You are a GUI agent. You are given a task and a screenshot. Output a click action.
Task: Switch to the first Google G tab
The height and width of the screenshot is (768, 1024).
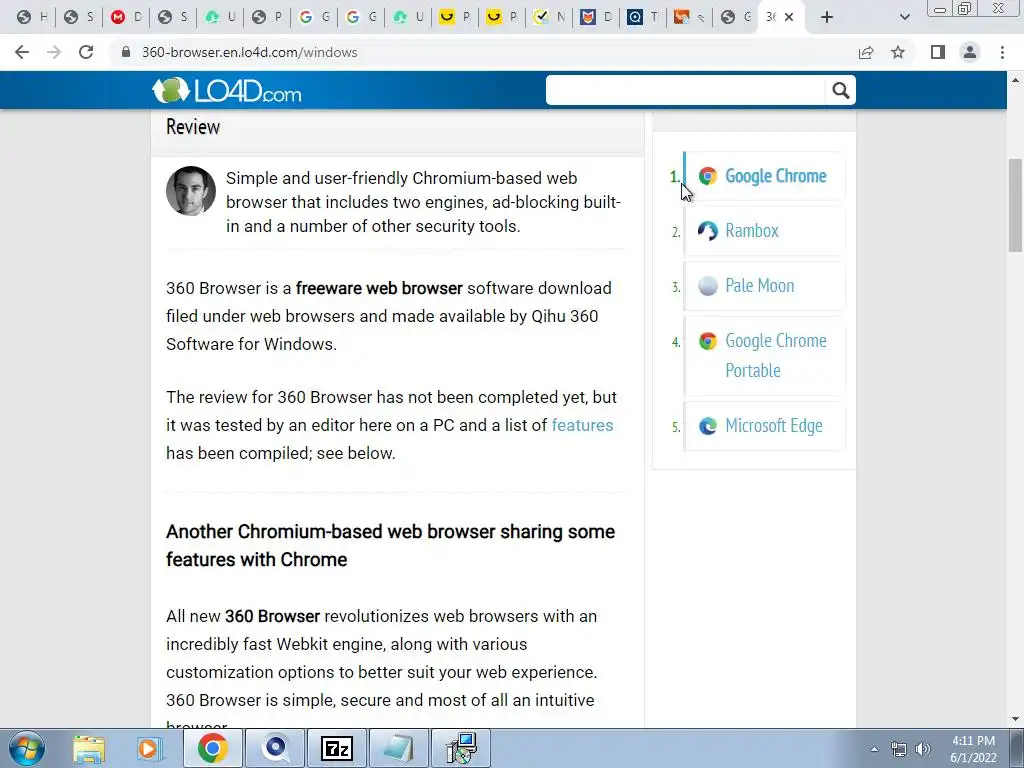tap(314, 17)
